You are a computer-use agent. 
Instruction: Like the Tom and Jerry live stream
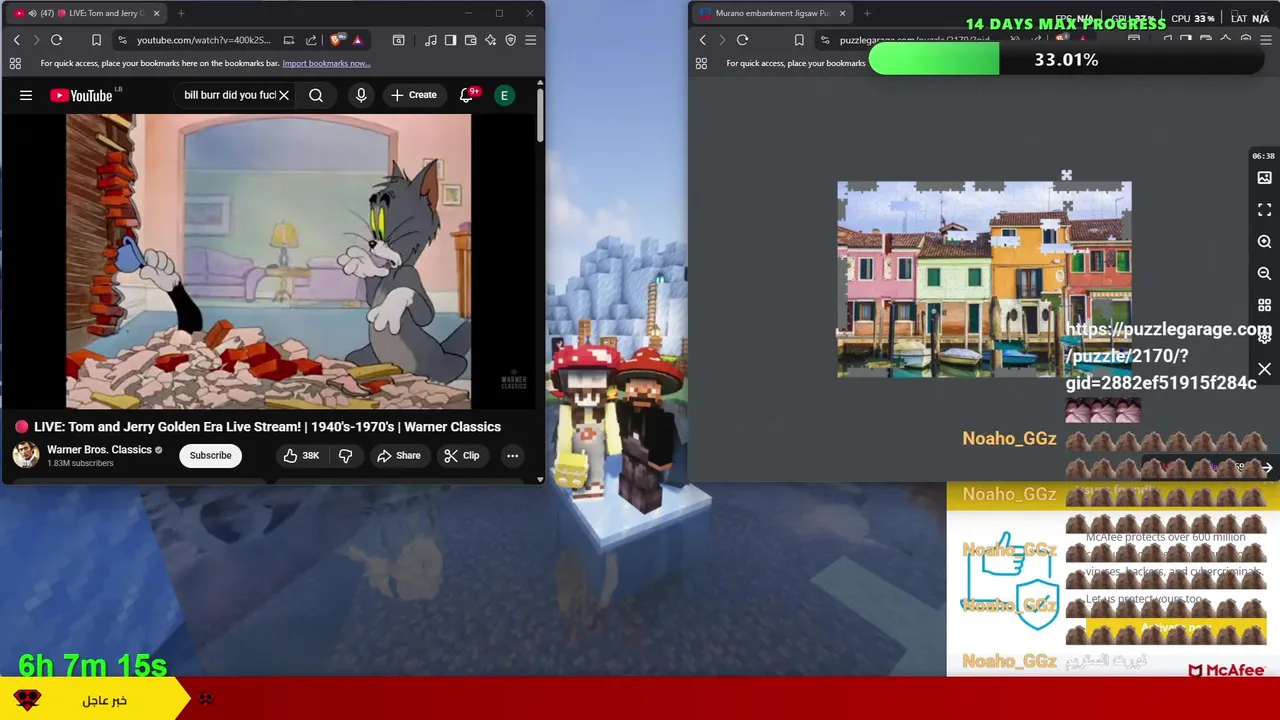coord(300,456)
